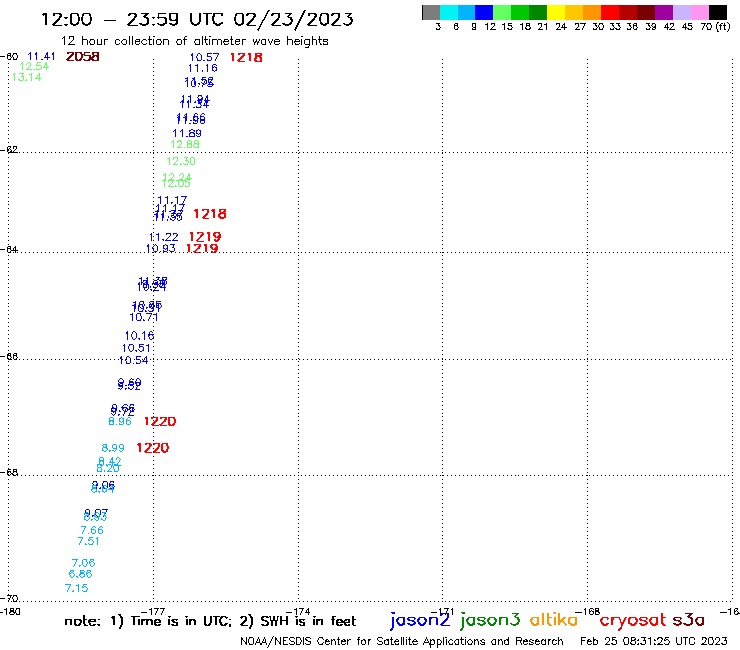This screenshot has width=740, height=650.
Task: Click the yellow 21-24 ft legend swatch
Action: [x=556, y=12]
